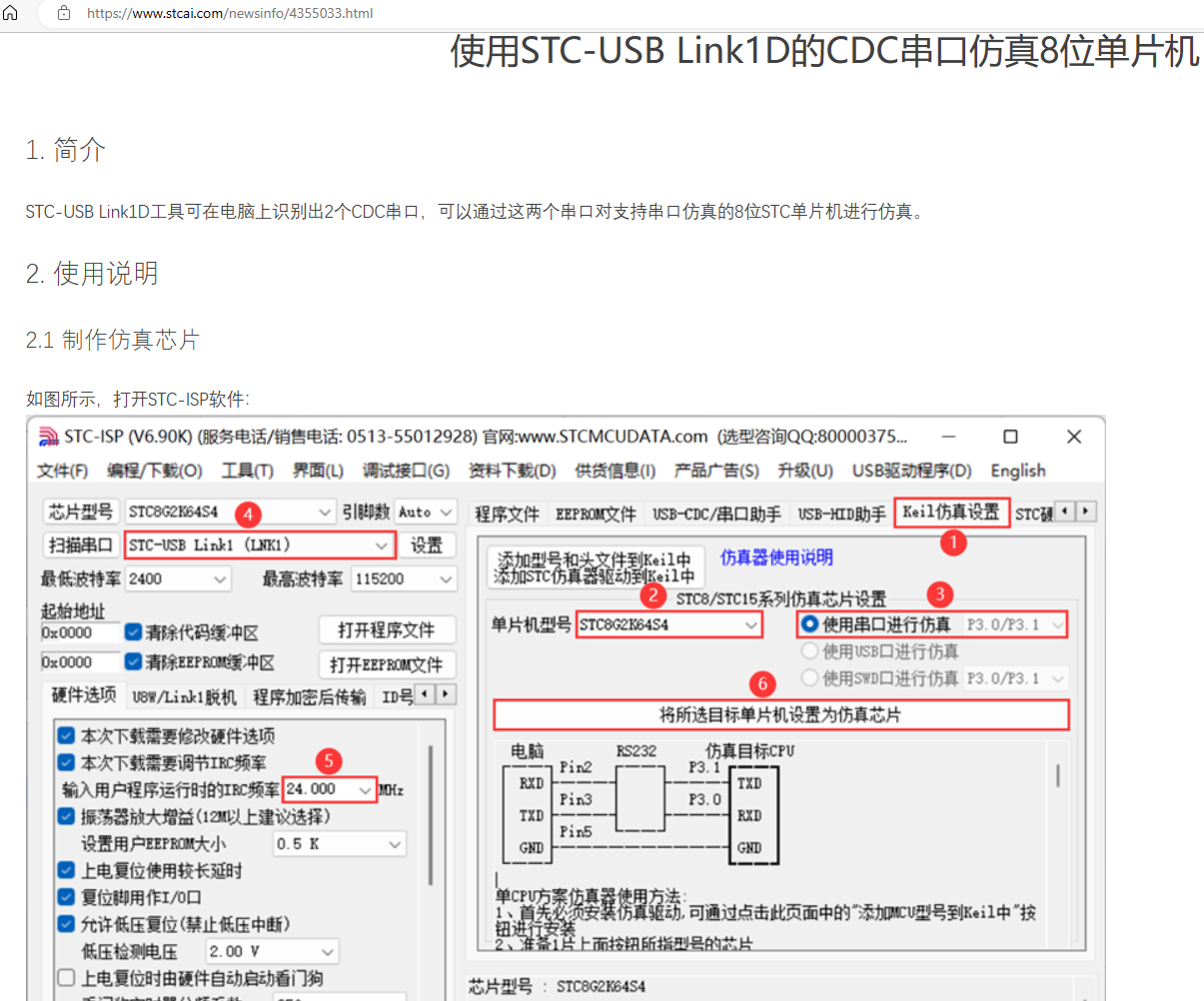Viewport: 1204px width, 1001px height.
Task: Open the 仿真器使用说明 link
Action: (x=776, y=557)
